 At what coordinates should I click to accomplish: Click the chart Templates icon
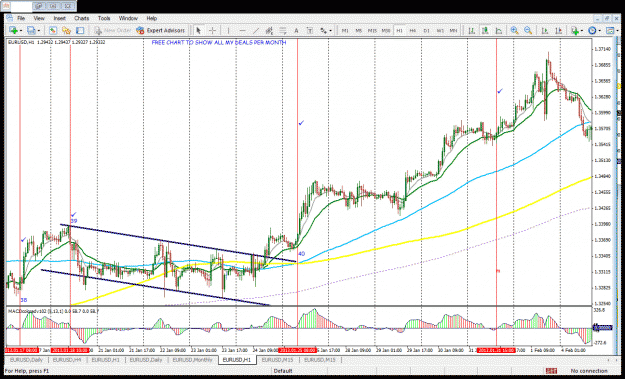tap(610, 31)
